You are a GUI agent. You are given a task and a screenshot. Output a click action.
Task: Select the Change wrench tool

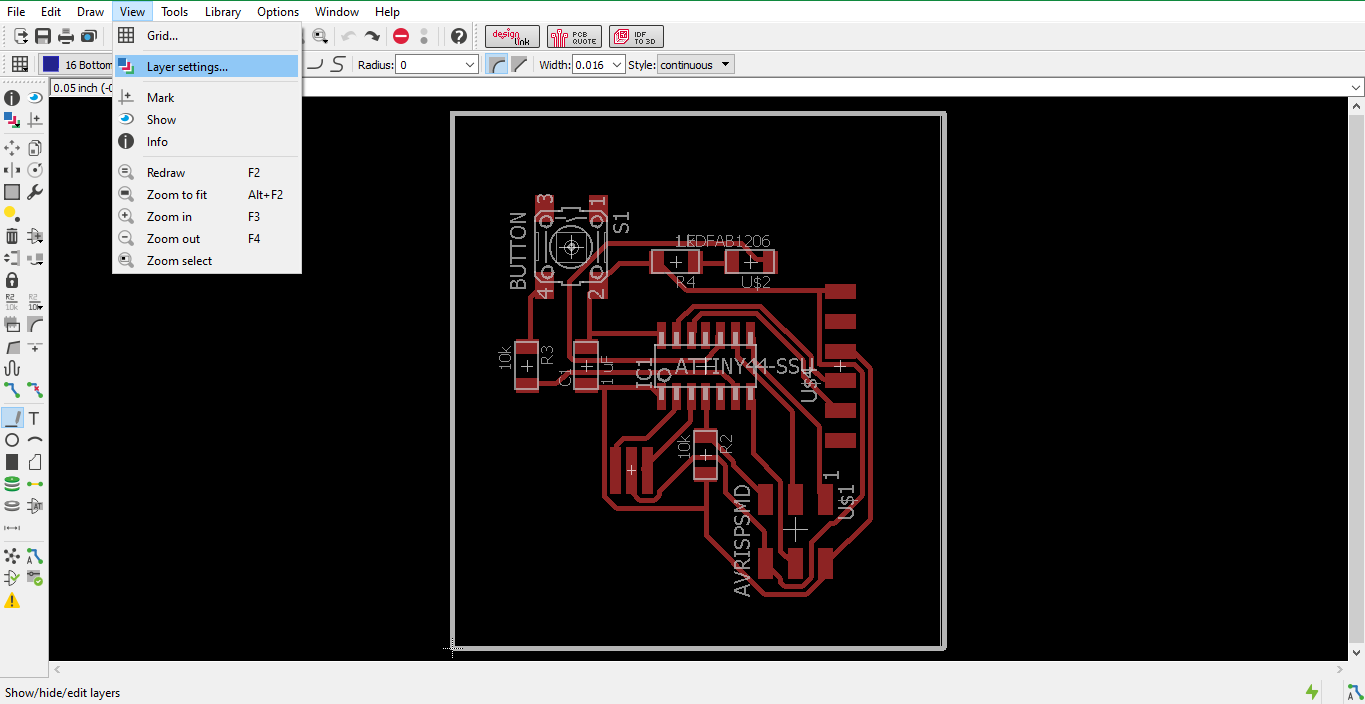click(35, 192)
